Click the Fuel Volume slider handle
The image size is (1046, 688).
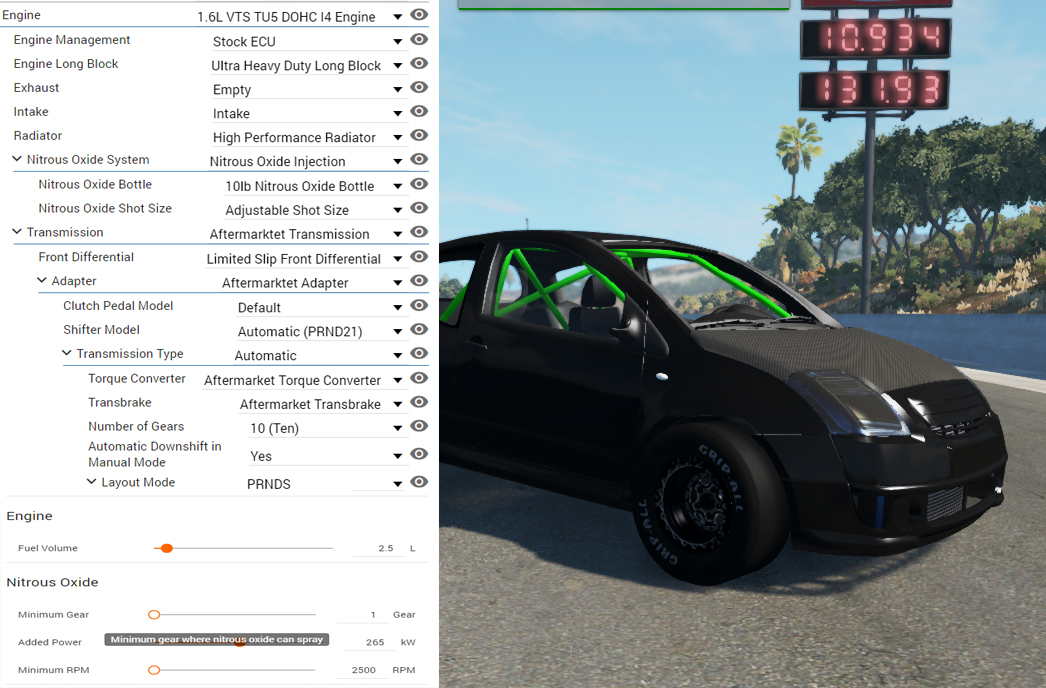[167, 549]
